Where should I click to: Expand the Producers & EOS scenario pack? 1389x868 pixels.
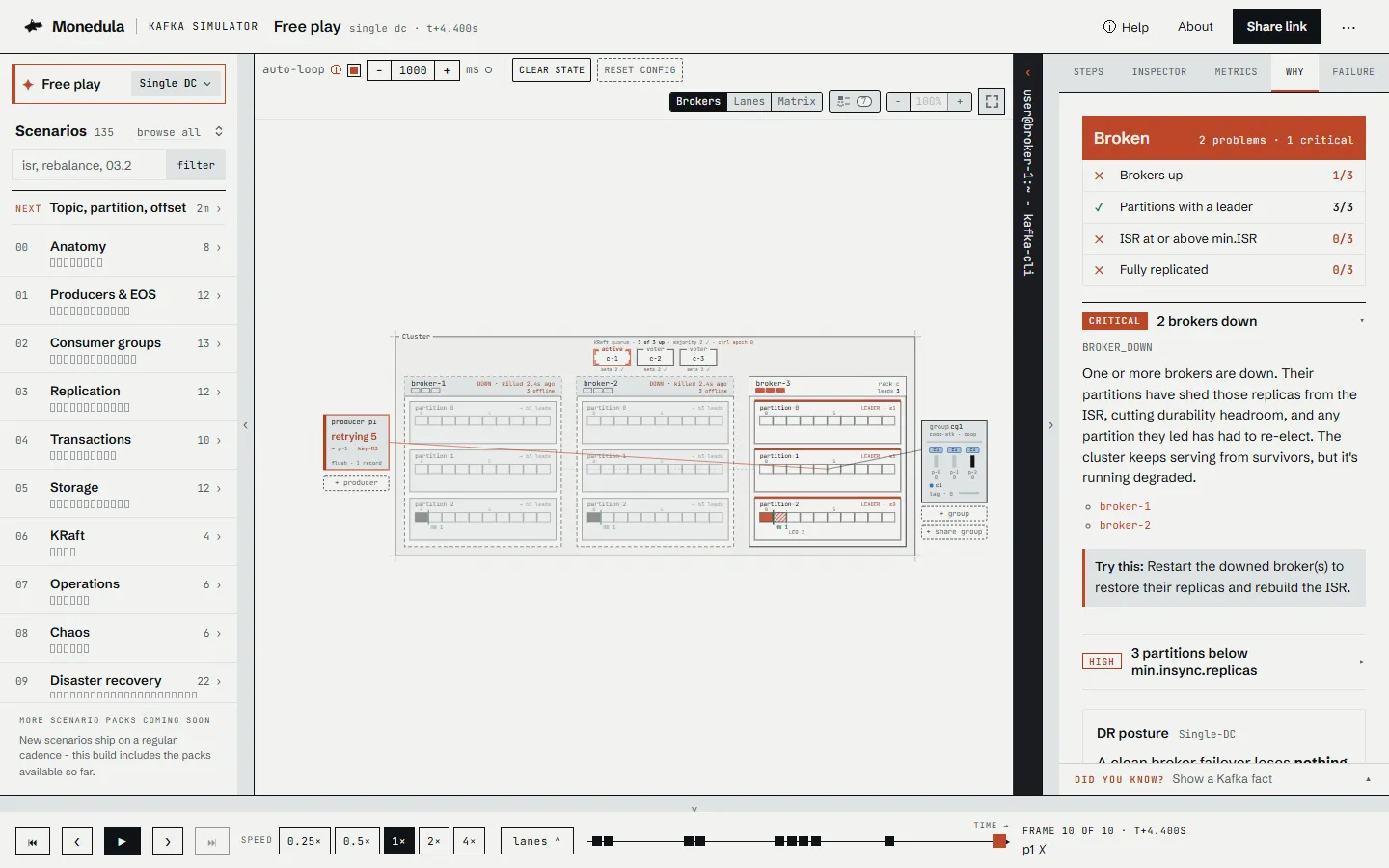[x=119, y=301]
